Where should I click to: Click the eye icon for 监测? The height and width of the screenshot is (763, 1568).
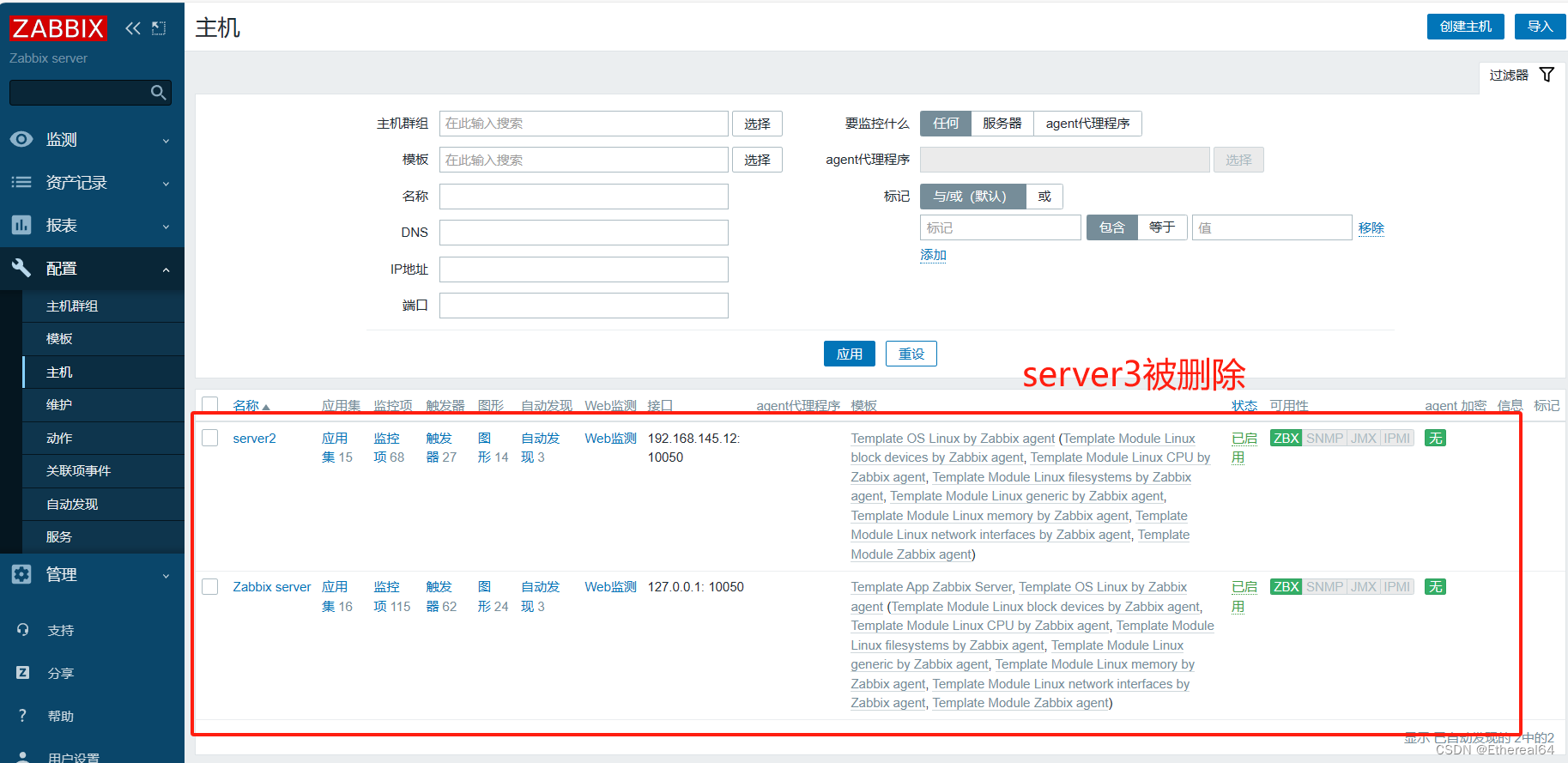(x=21, y=139)
